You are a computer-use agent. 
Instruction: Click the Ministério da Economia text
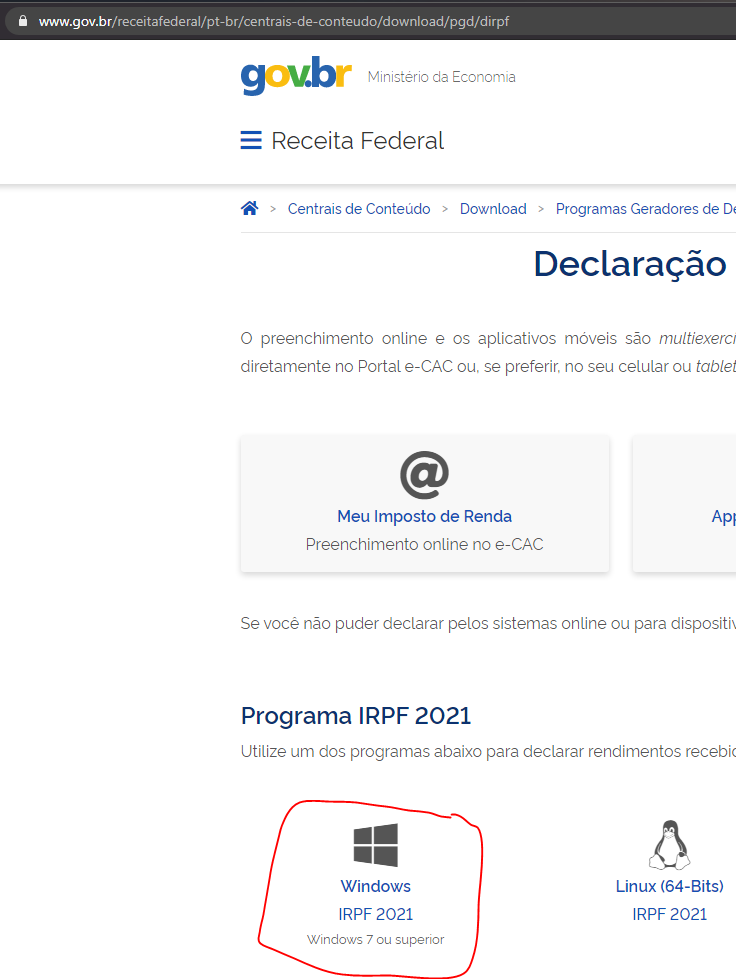coord(442,77)
